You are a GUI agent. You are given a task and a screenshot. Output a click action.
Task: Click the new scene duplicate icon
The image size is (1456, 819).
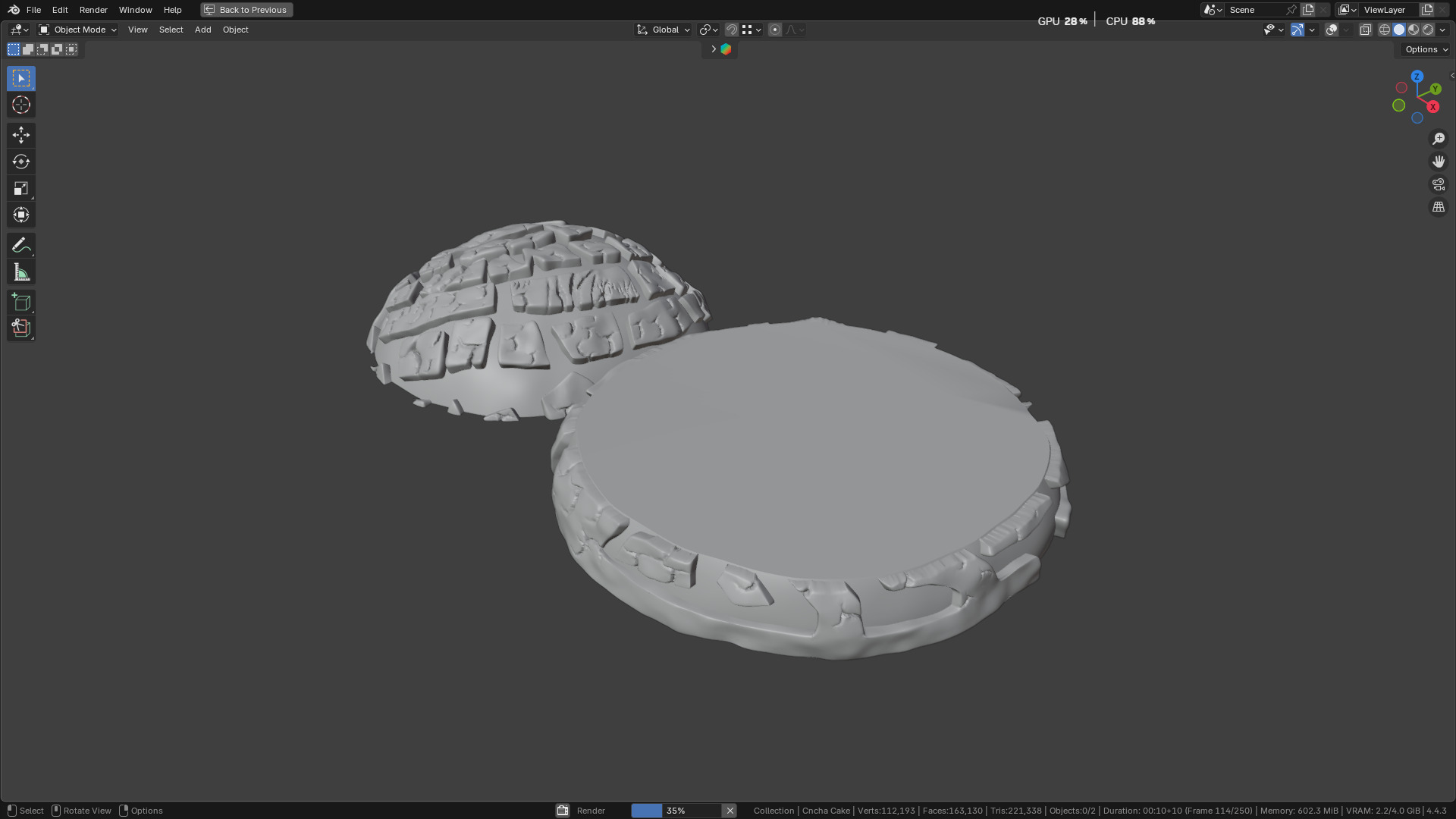pos(1308,10)
